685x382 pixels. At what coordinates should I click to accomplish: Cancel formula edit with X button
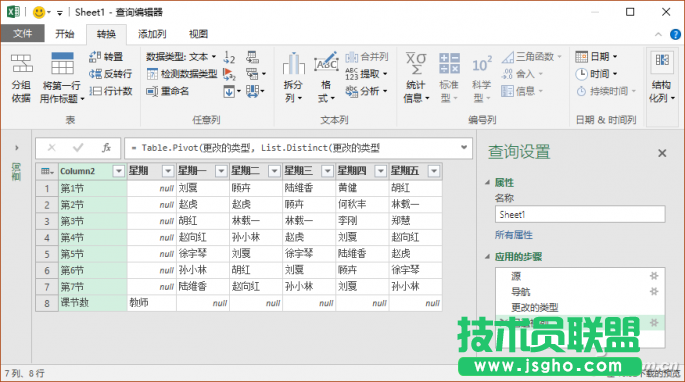[52, 148]
